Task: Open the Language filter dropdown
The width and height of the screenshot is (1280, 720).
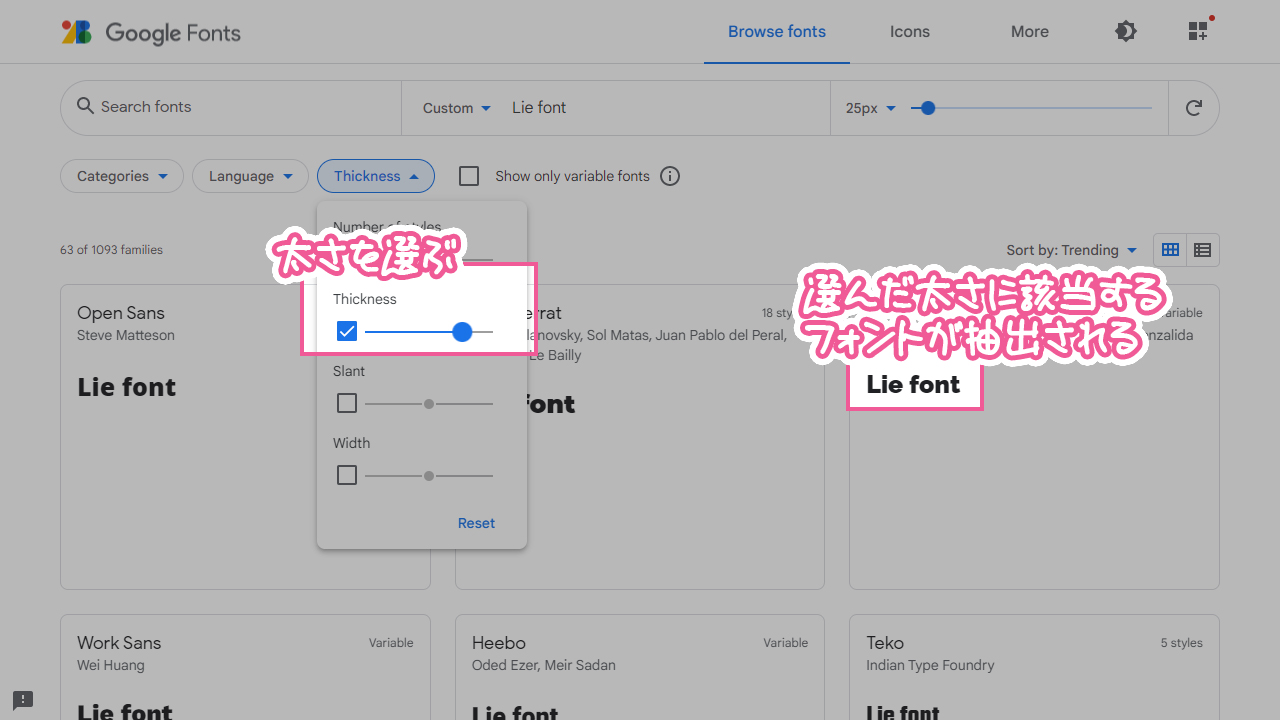Action: click(x=250, y=176)
